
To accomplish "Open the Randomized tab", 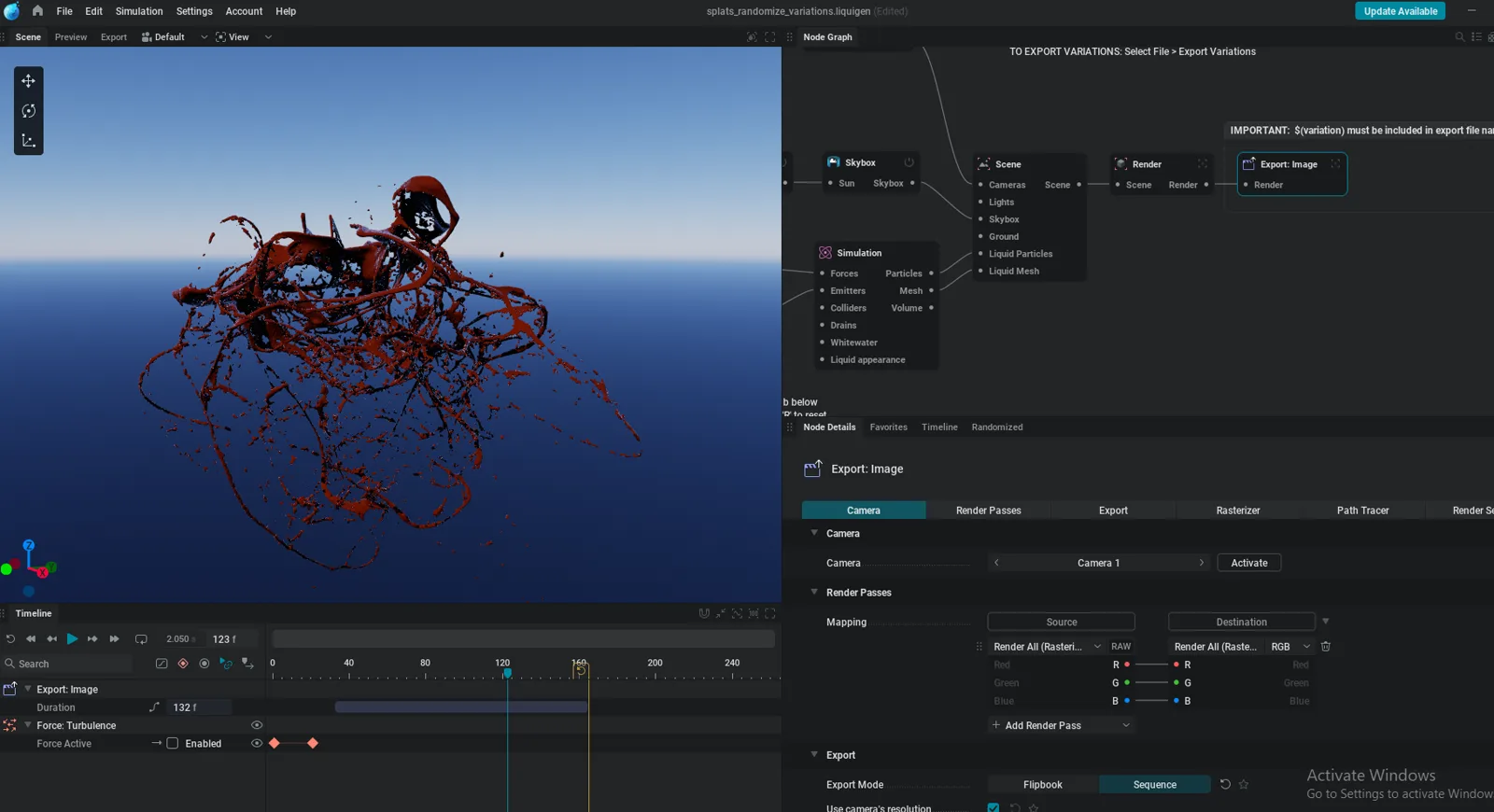I will 996,427.
